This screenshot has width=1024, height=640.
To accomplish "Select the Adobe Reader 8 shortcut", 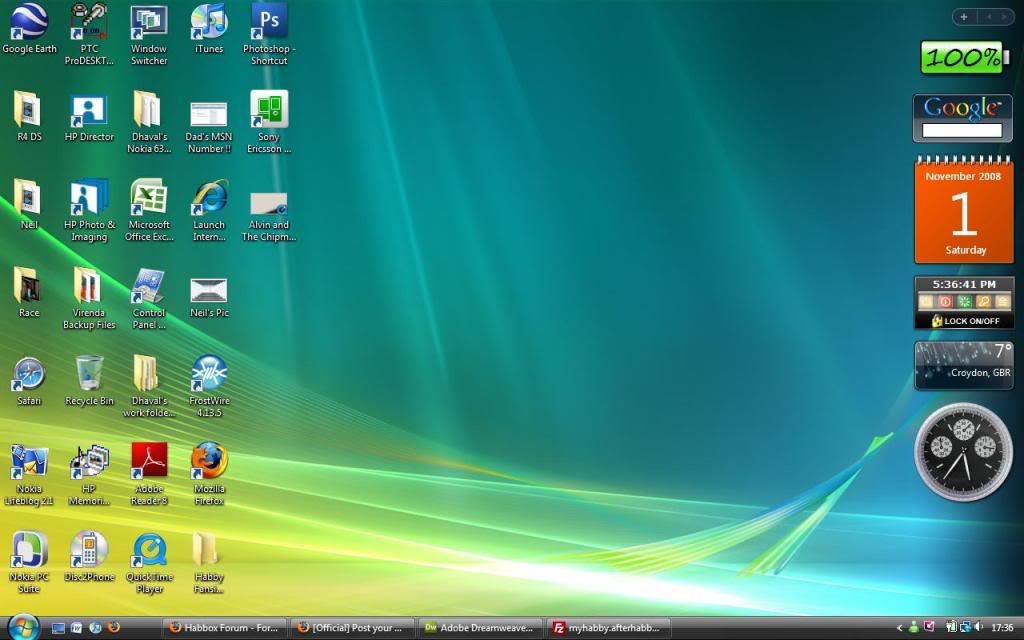I will click(149, 462).
